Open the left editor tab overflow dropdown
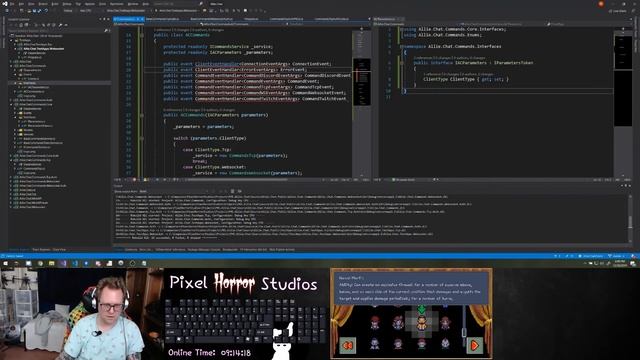This screenshot has width=640, height=360. point(369,19)
